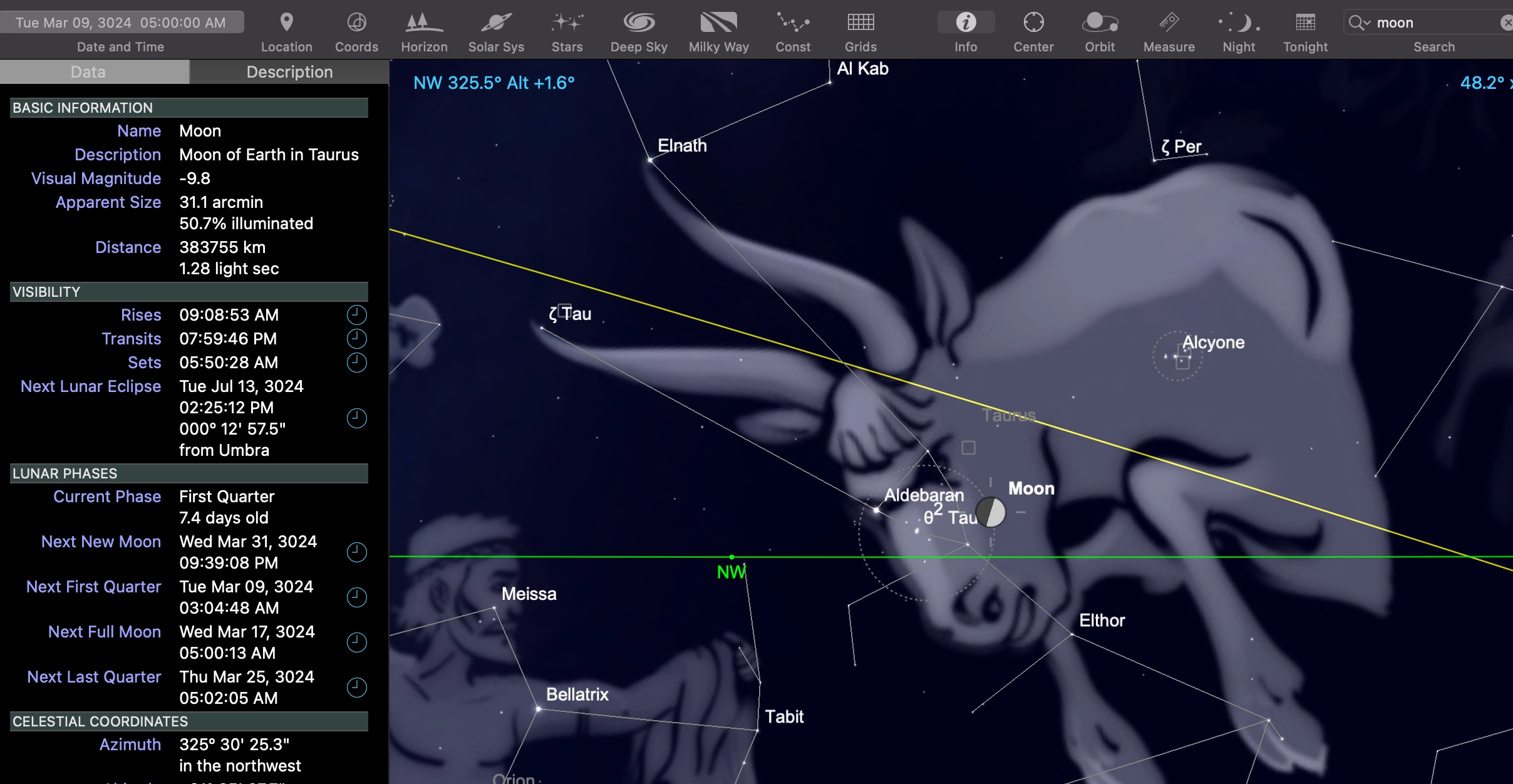Clear the moon search text

1506,23
